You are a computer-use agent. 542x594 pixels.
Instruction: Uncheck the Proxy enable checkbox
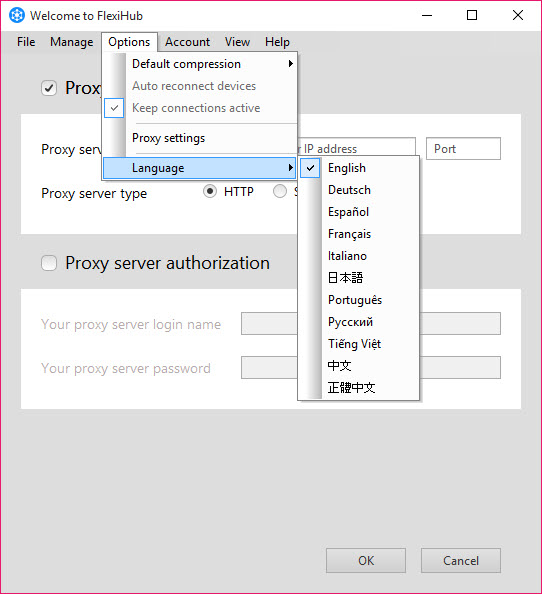(x=49, y=88)
